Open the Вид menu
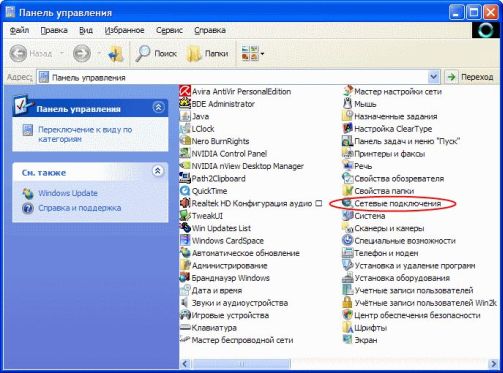The image size is (503, 373). (x=86, y=30)
